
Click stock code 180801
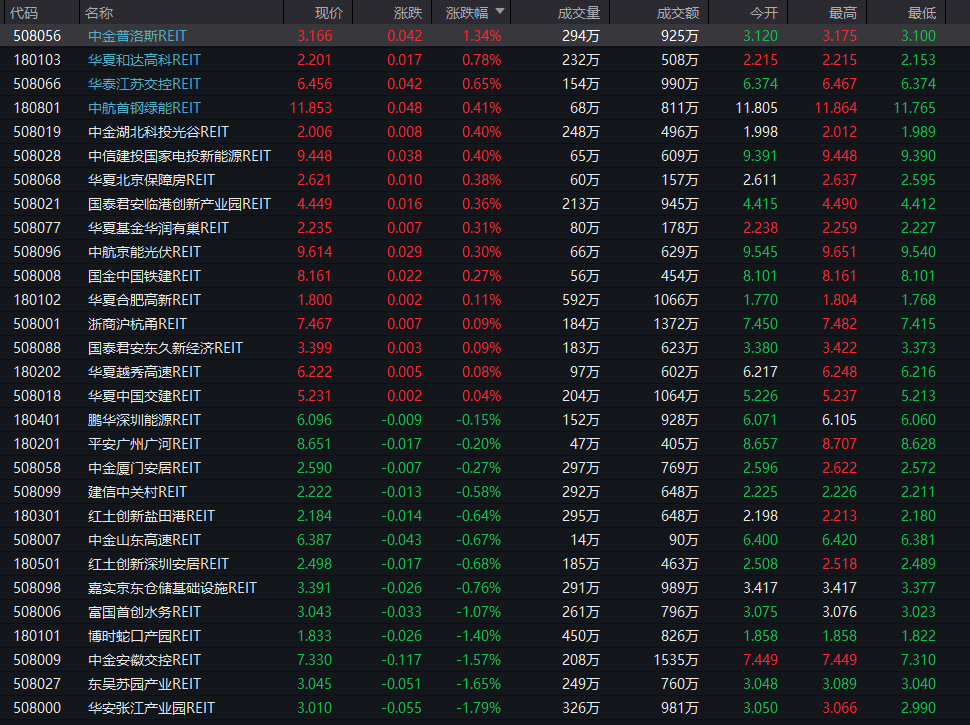click(x=37, y=108)
